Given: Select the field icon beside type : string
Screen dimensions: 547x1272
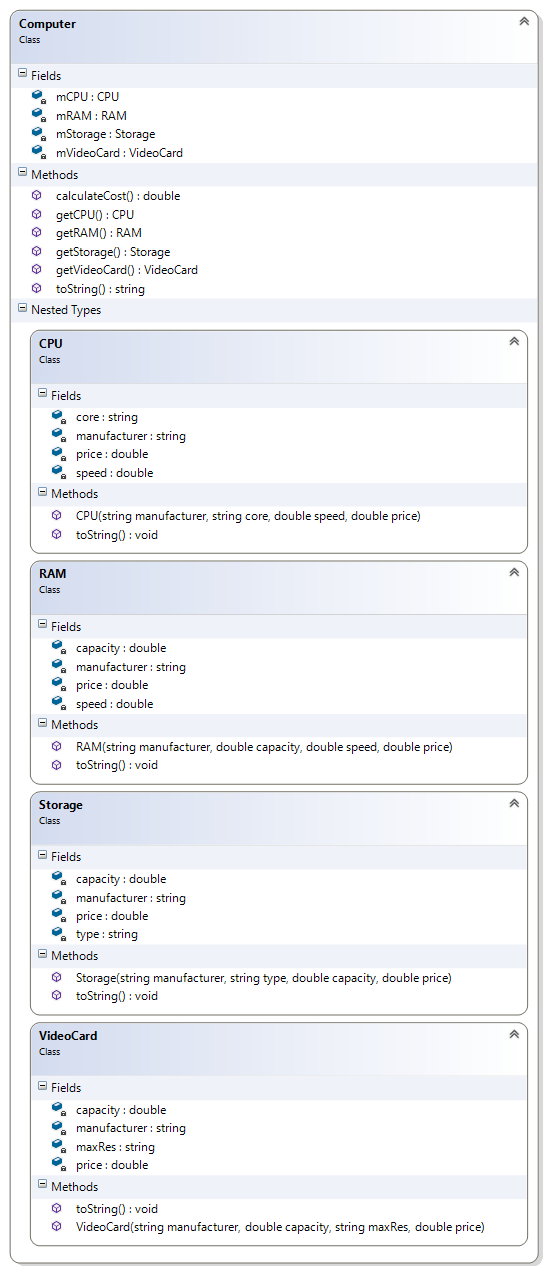Looking at the screenshot, I should (58, 934).
